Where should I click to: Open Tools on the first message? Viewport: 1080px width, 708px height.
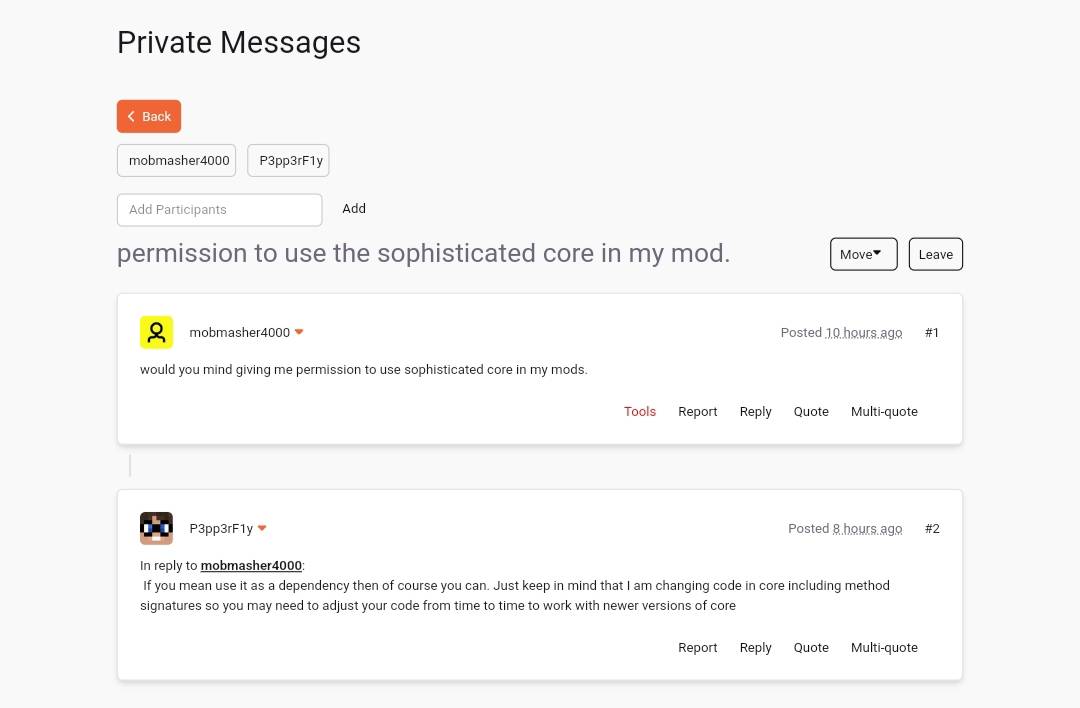click(640, 412)
